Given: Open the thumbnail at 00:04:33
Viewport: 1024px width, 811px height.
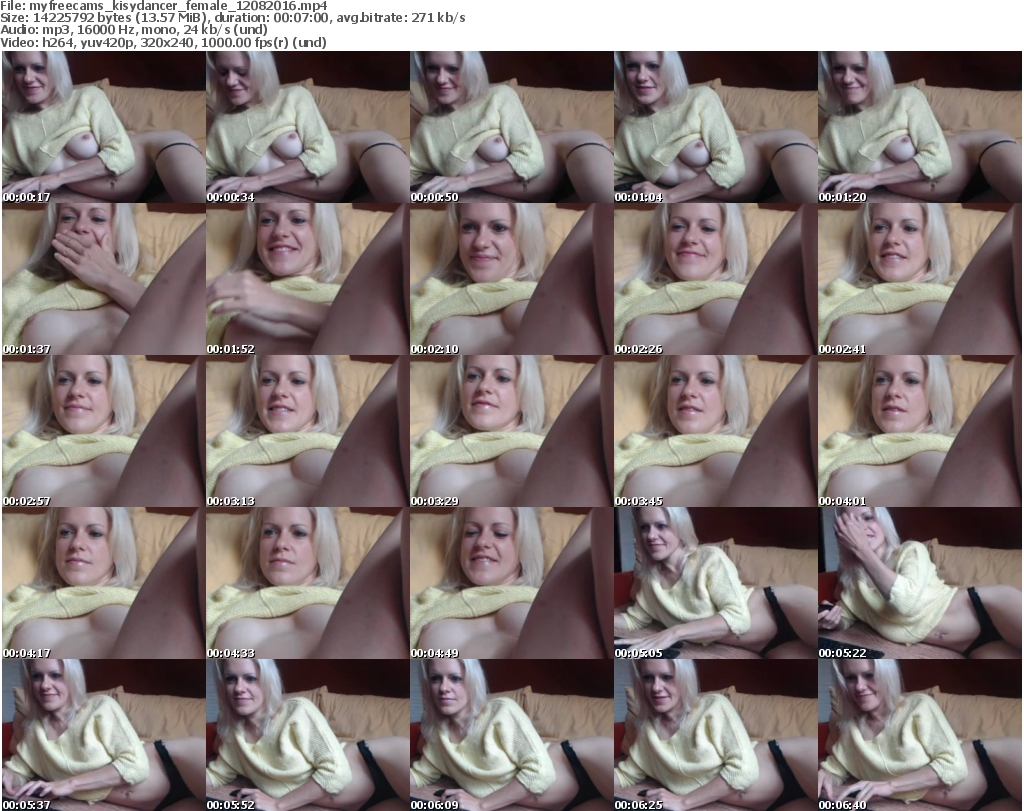Looking at the screenshot, I should [308, 583].
